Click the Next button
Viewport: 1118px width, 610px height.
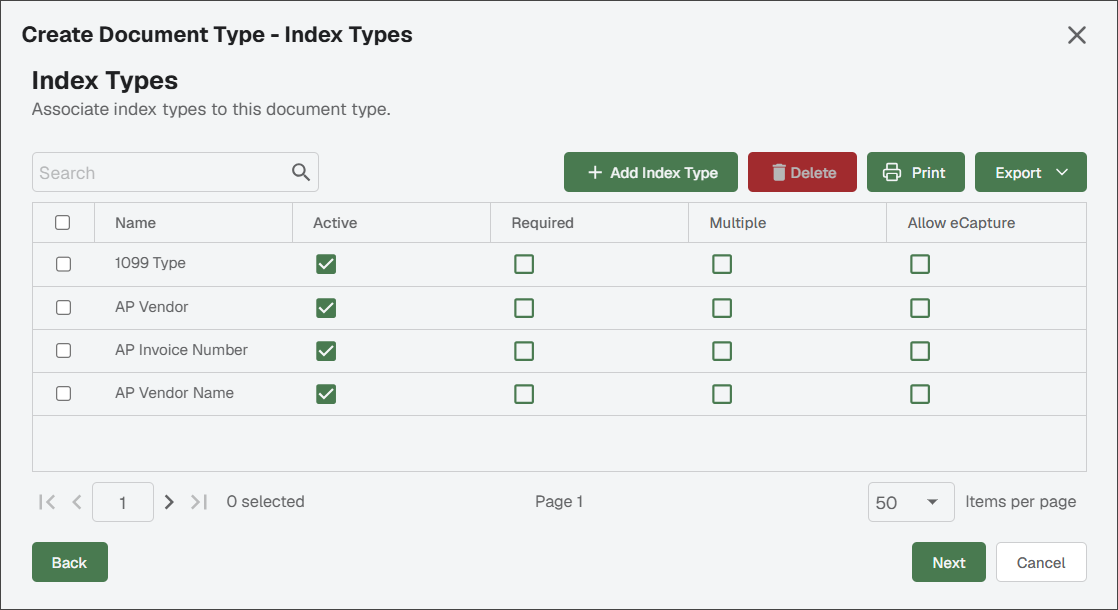tap(949, 562)
